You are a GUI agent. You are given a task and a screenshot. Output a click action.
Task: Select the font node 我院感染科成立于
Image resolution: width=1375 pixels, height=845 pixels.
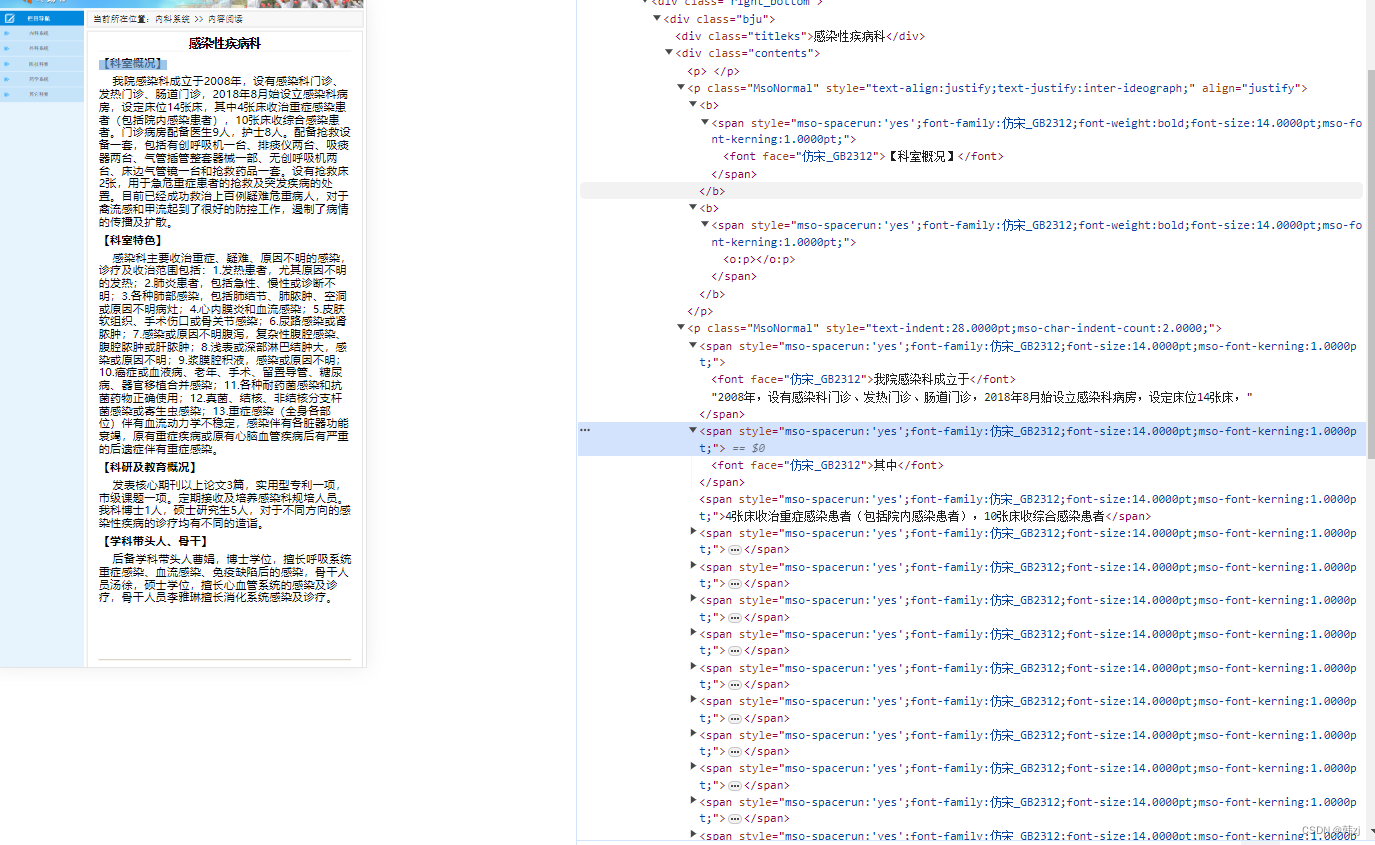click(x=863, y=379)
